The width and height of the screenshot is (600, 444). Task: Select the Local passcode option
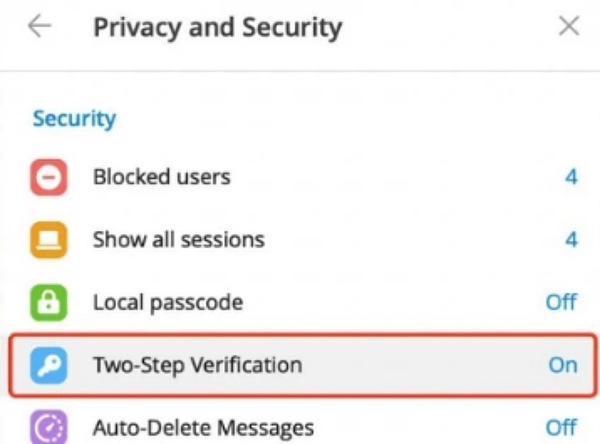[167, 302]
